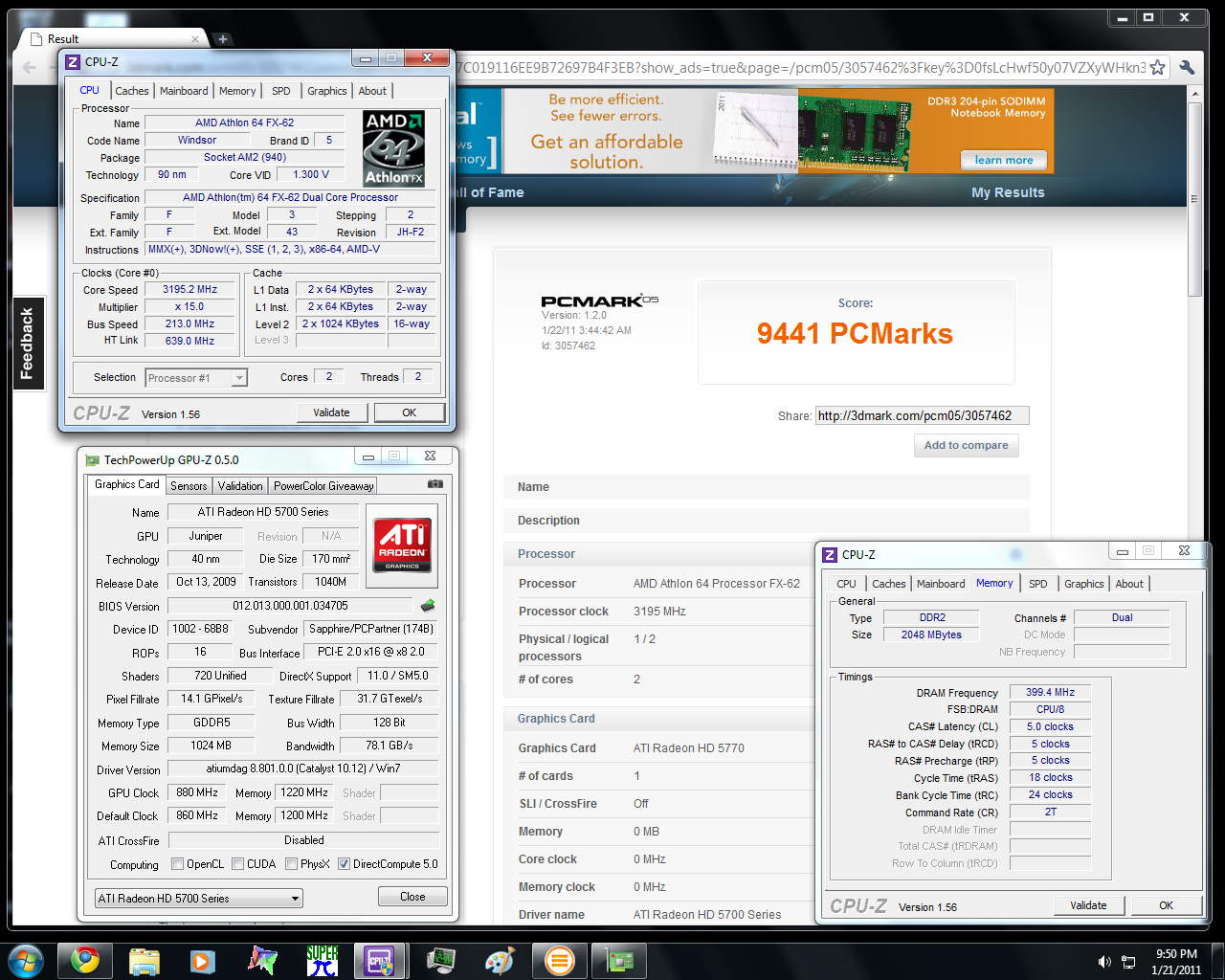Viewport: 1225px width, 980px height.
Task: Open Google Chrome from the taskbar
Action: point(85,960)
